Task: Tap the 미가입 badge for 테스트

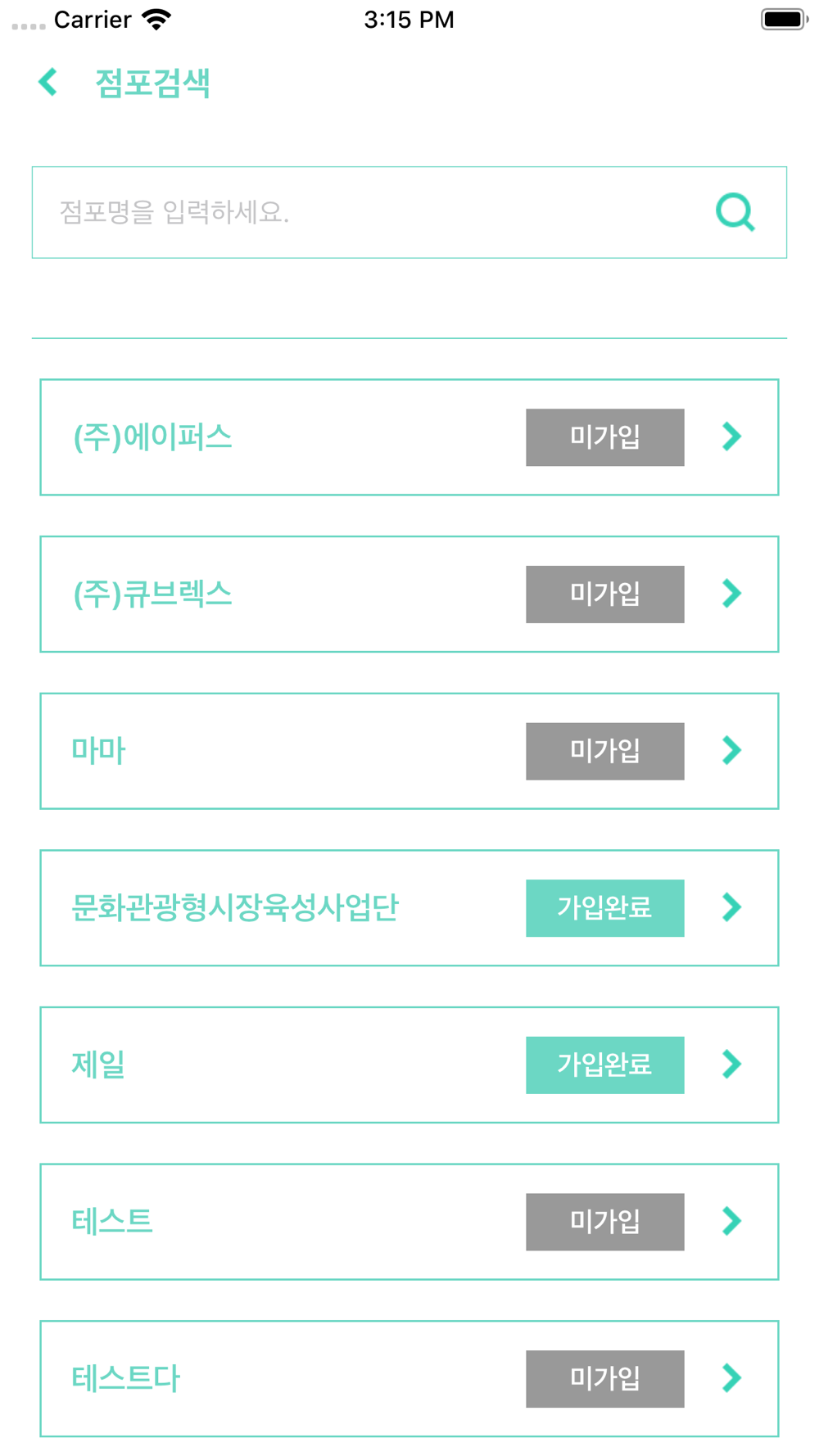Action: point(605,1222)
